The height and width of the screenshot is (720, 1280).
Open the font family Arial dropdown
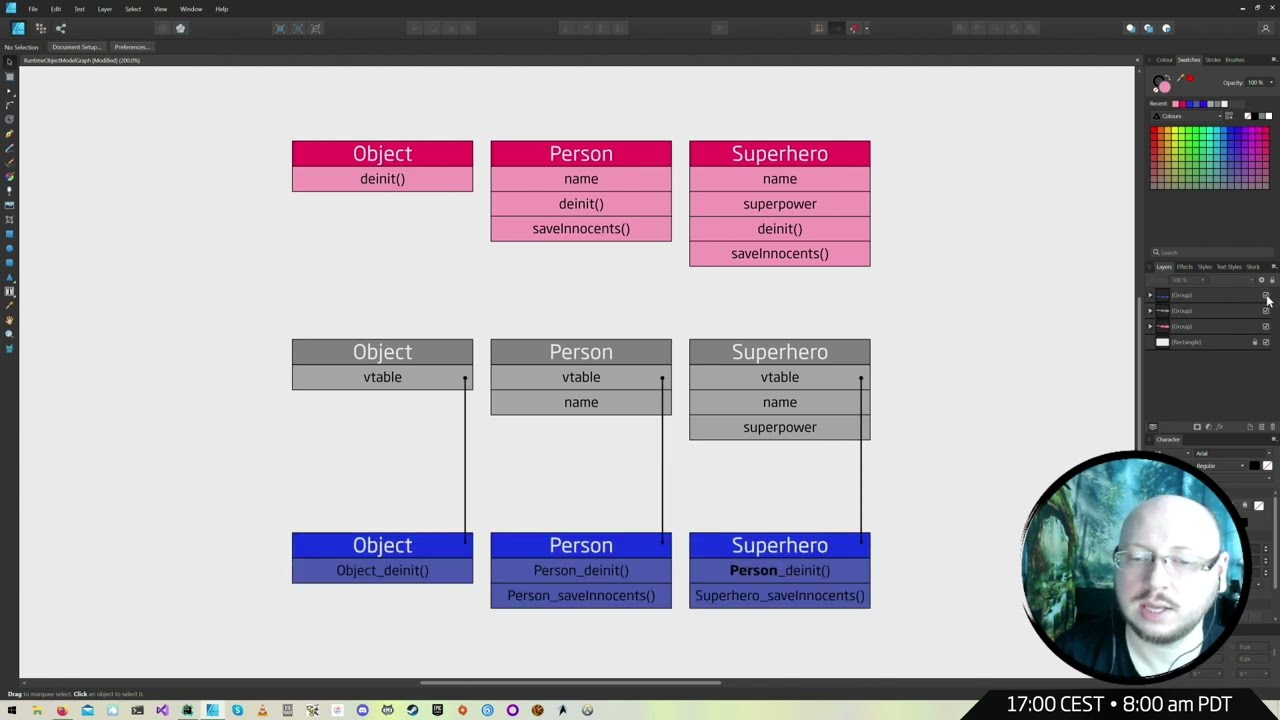(x=1235, y=453)
